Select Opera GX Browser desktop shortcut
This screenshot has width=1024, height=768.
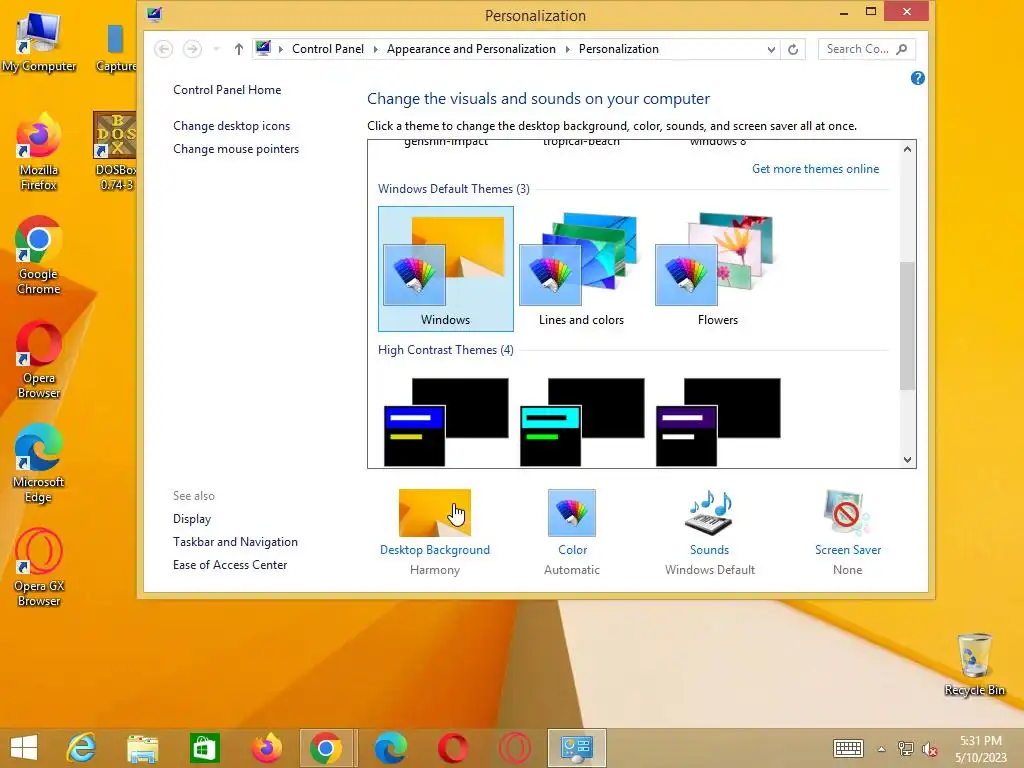[39, 567]
